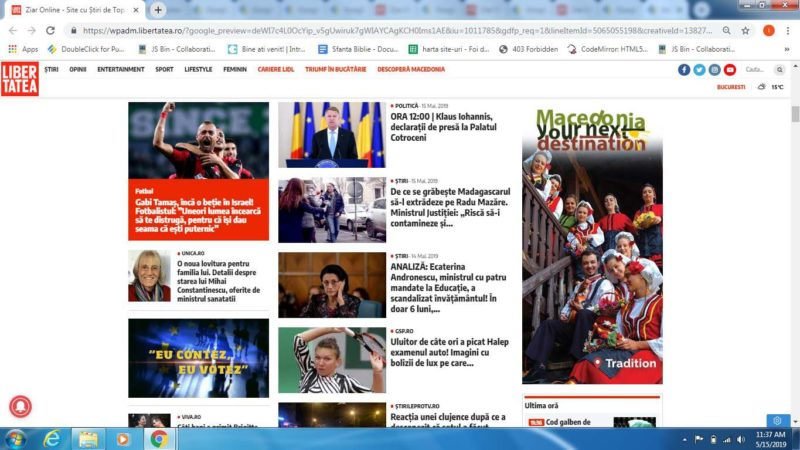
Task: Open the Bine ati venit bookmark
Action: [x=267, y=49]
